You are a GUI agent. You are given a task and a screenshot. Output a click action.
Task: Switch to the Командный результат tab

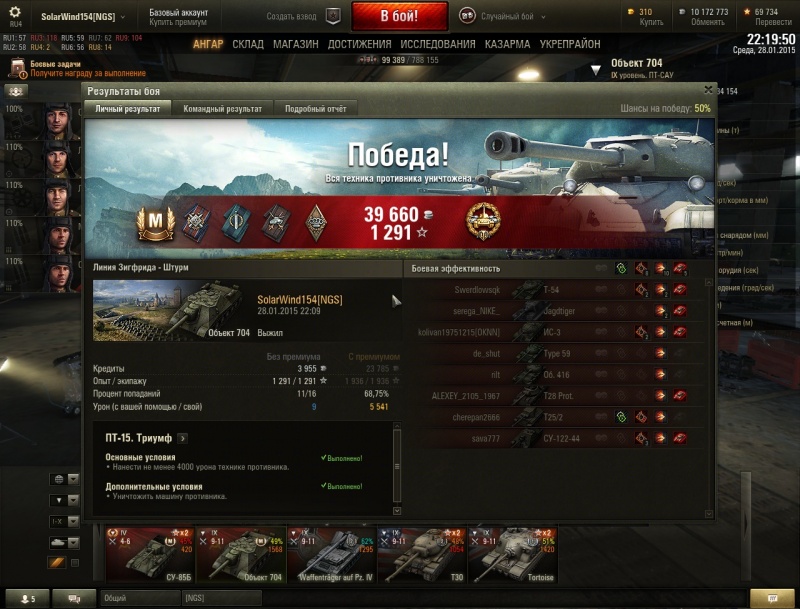coord(222,109)
